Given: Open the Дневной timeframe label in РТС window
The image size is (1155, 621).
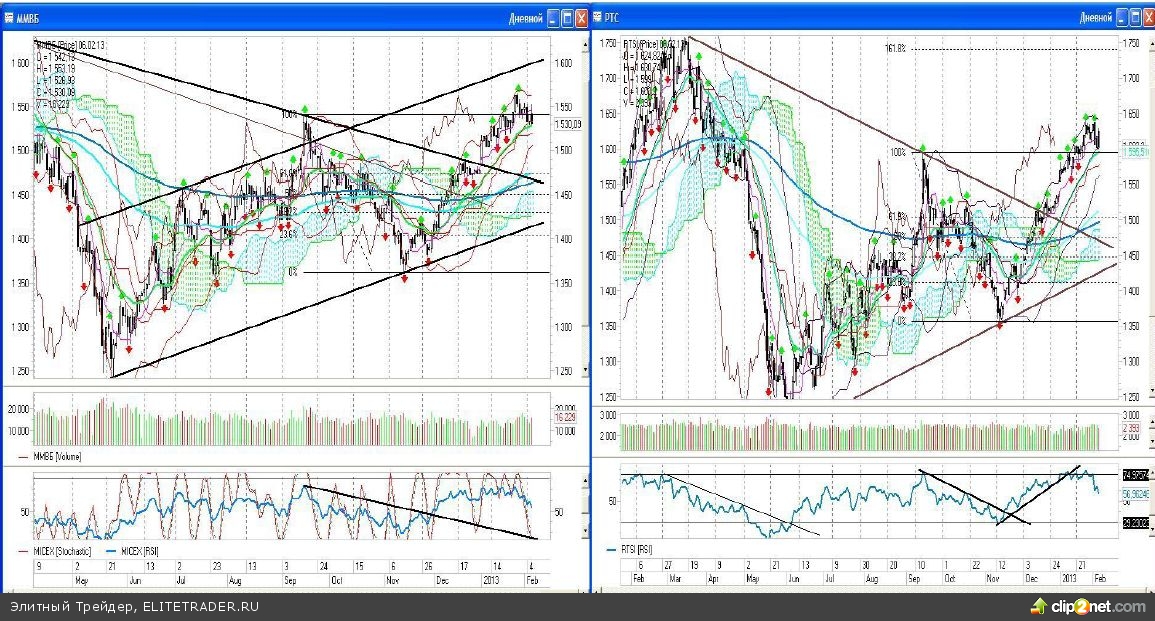Looking at the screenshot, I should (1095, 18).
